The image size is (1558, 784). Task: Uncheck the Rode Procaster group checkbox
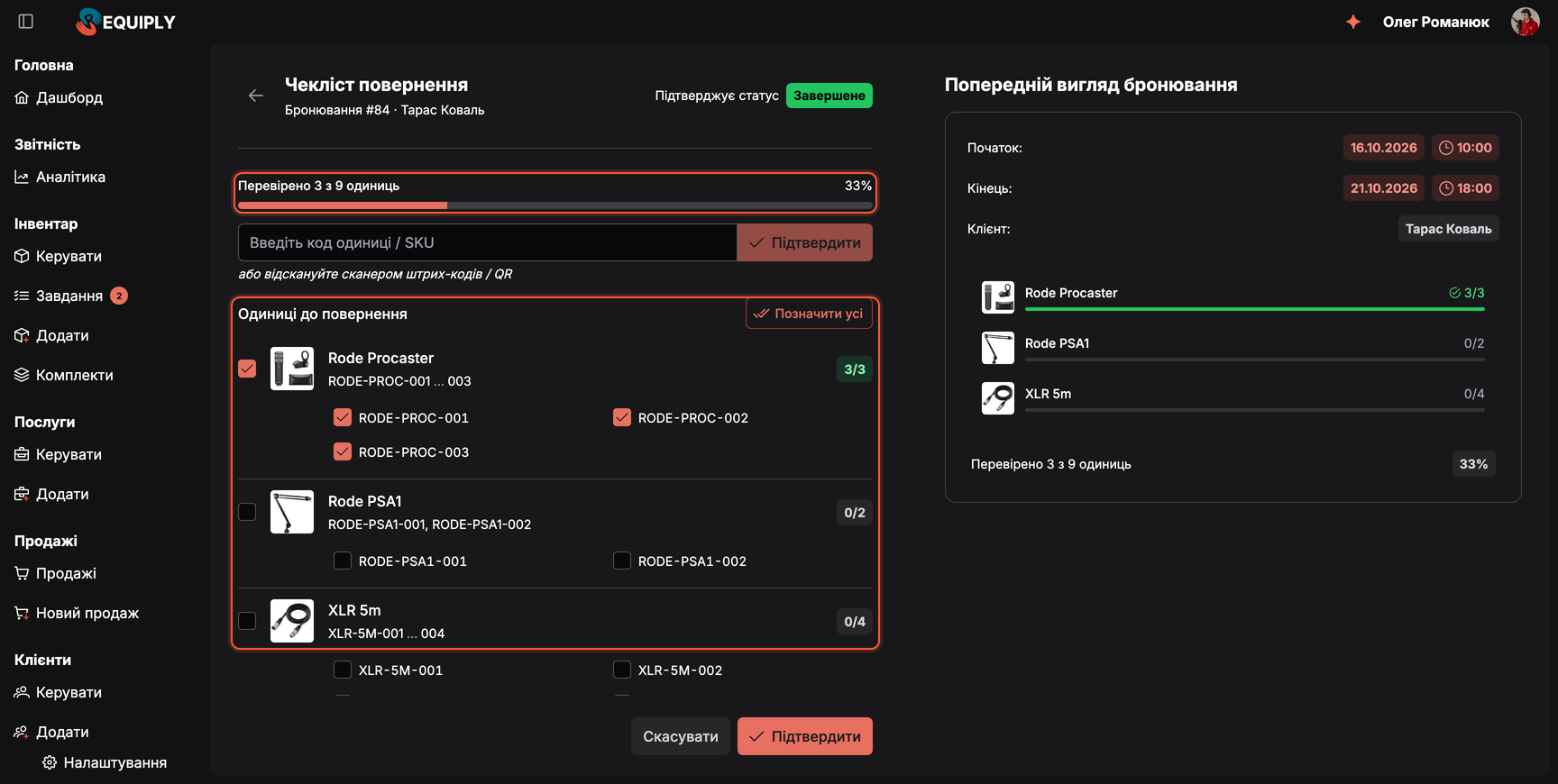click(x=247, y=369)
